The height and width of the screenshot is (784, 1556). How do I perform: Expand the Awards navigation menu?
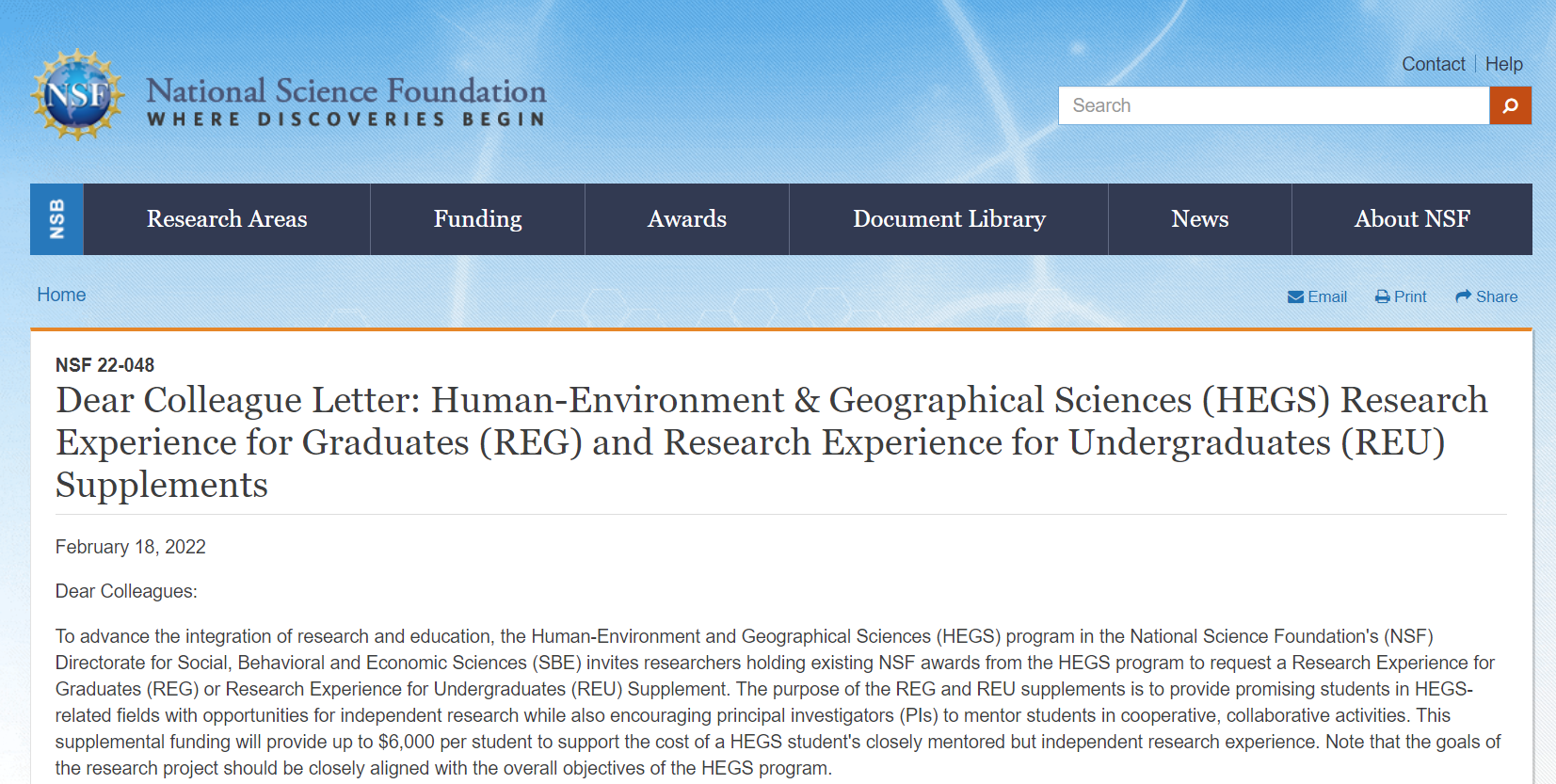(x=686, y=219)
